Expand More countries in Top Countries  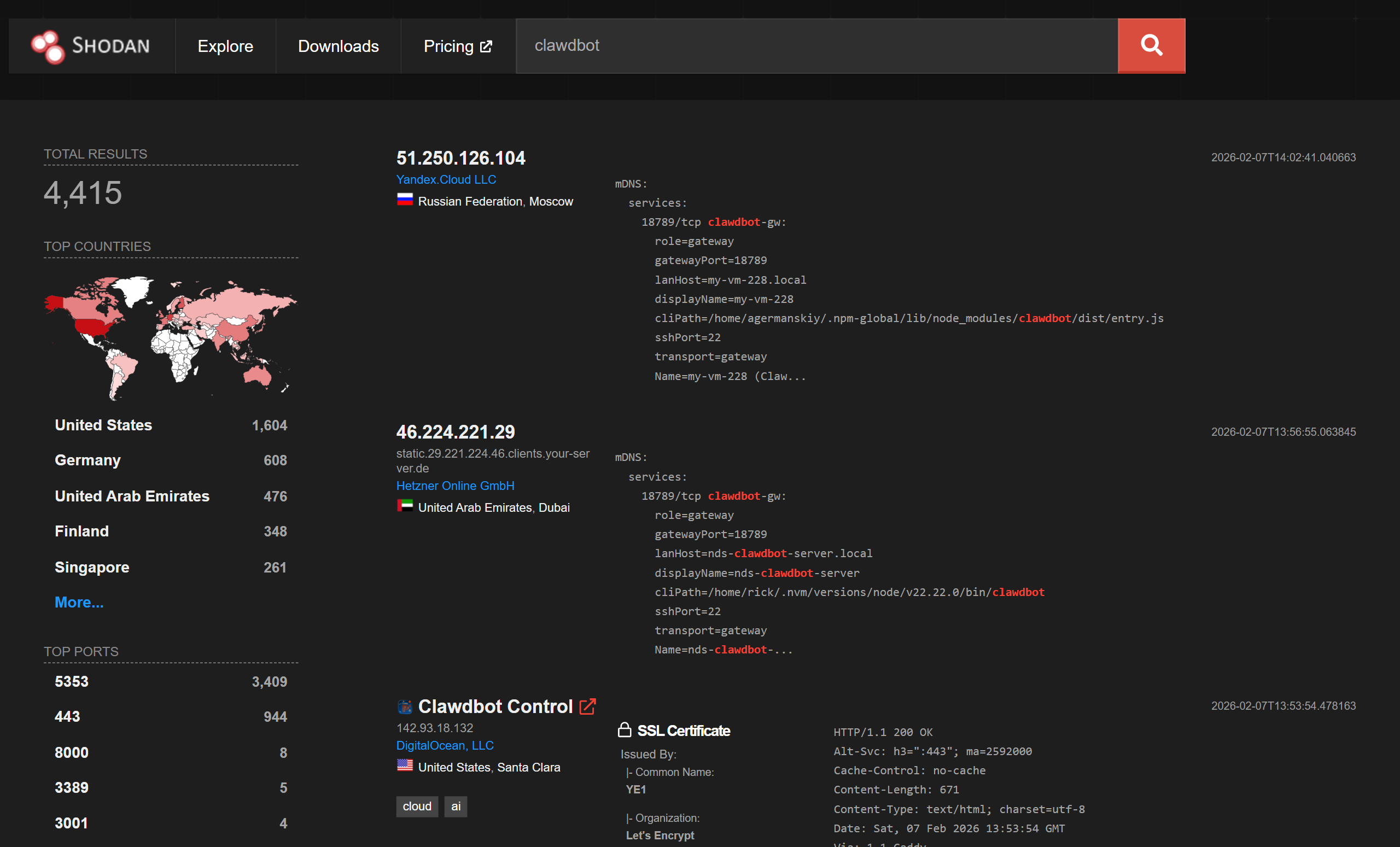(79, 601)
